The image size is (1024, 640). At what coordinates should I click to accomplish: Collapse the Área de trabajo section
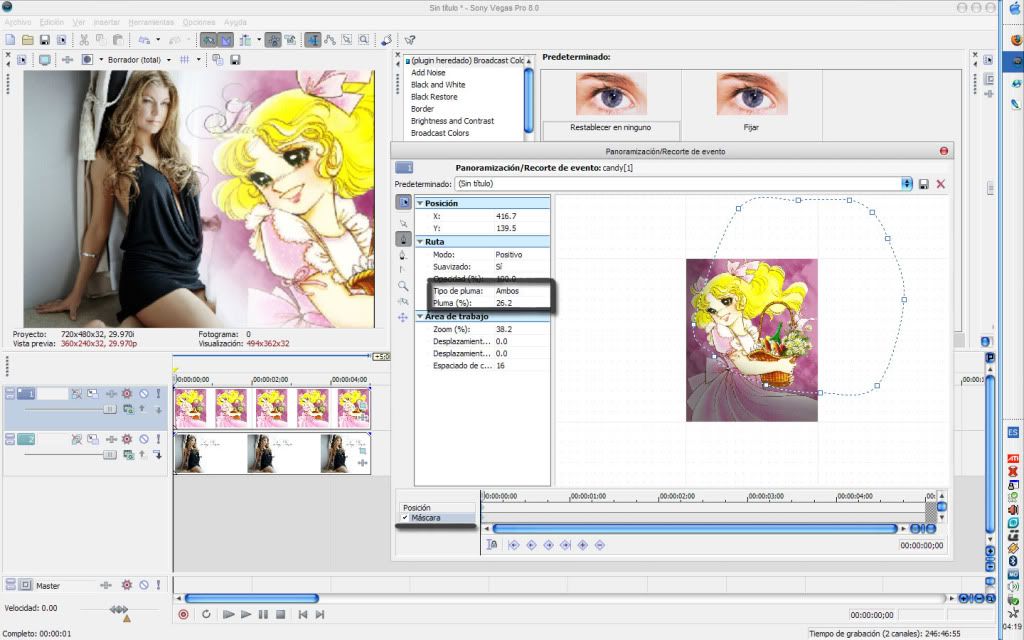coord(420,316)
